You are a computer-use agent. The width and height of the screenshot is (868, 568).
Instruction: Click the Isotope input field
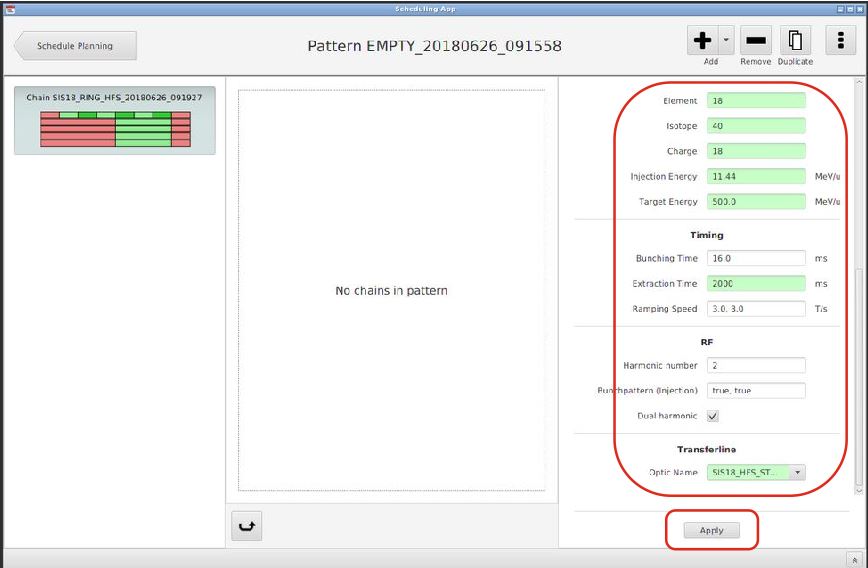point(755,126)
